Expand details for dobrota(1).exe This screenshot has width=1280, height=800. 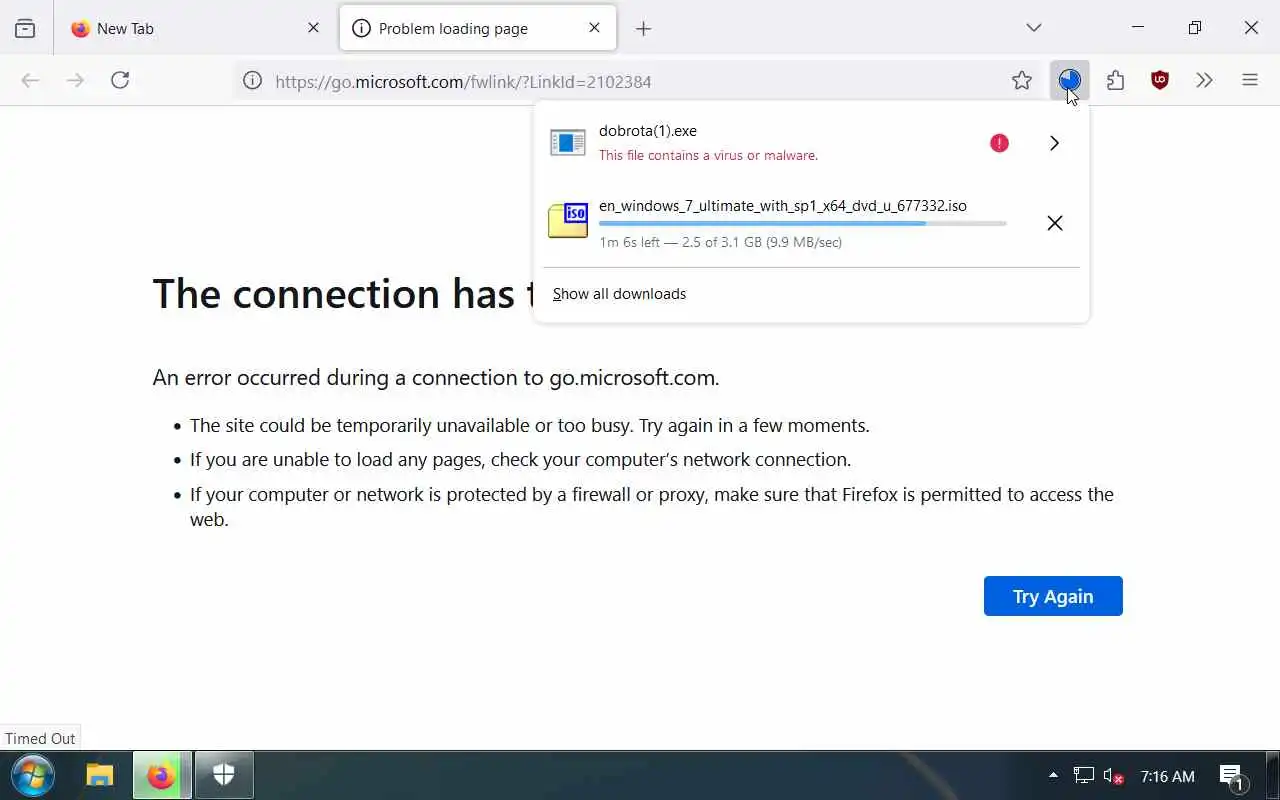[1054, 143]
